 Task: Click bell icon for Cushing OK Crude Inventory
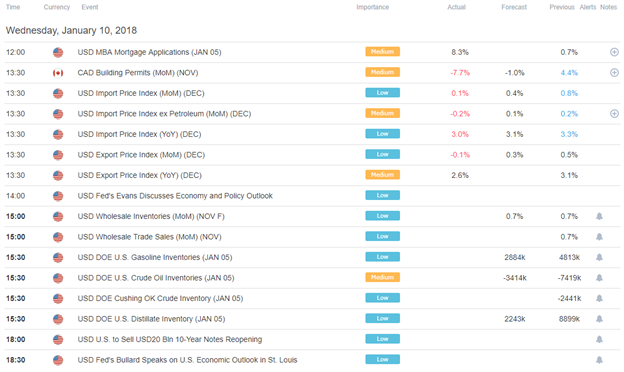(x=599, y=298)
